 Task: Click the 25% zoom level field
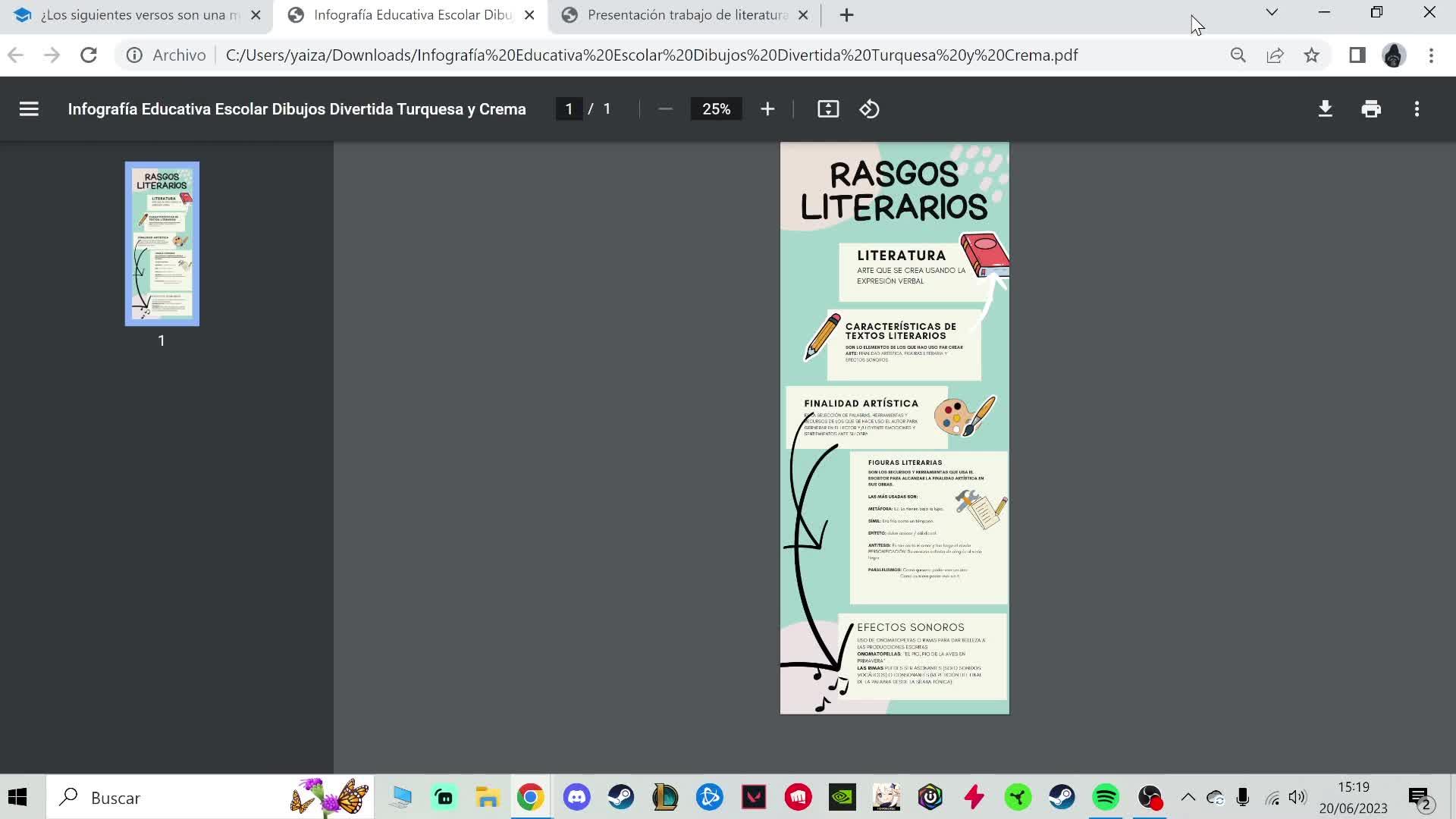tap(716, 109)
